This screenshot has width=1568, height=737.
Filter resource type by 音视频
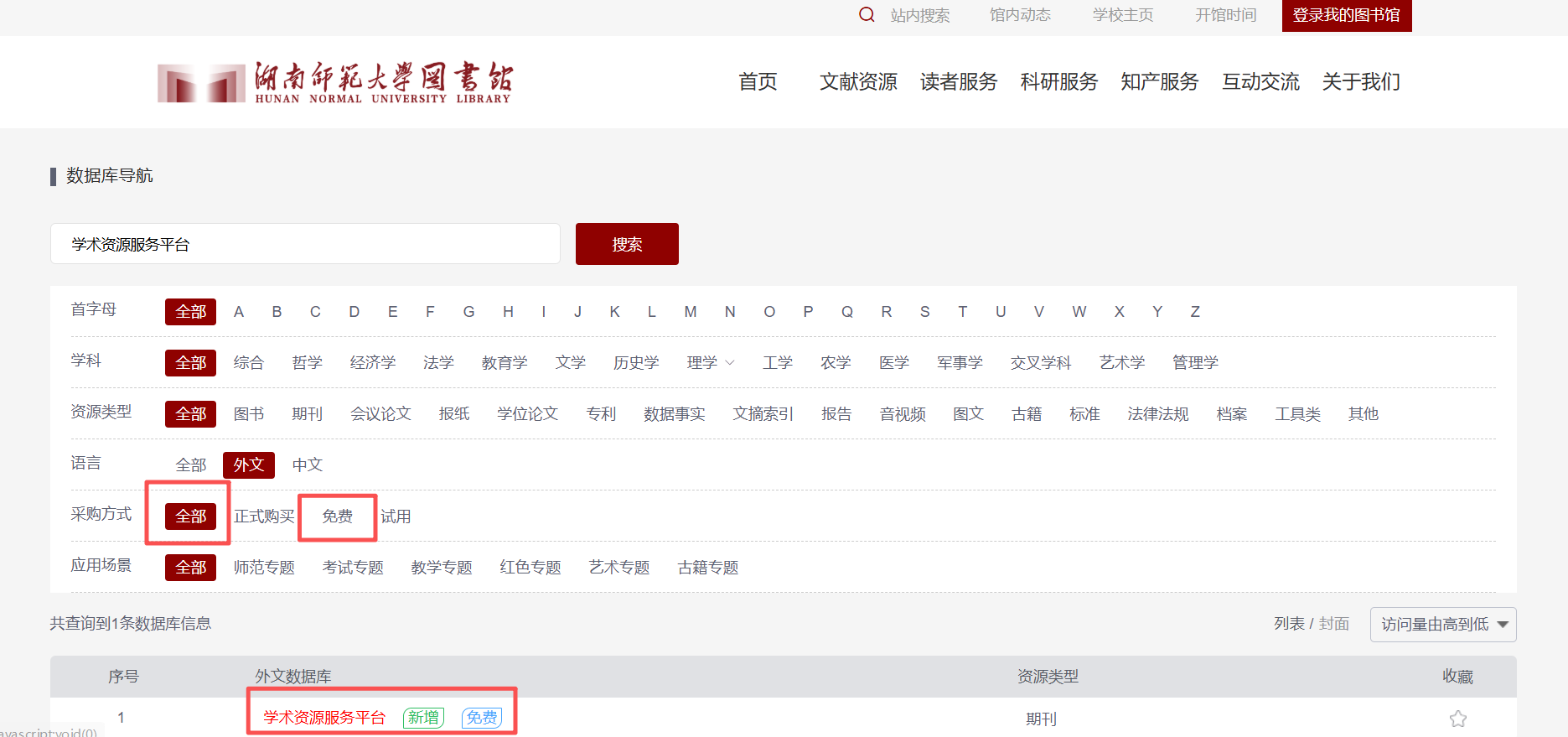pos(903,414)
